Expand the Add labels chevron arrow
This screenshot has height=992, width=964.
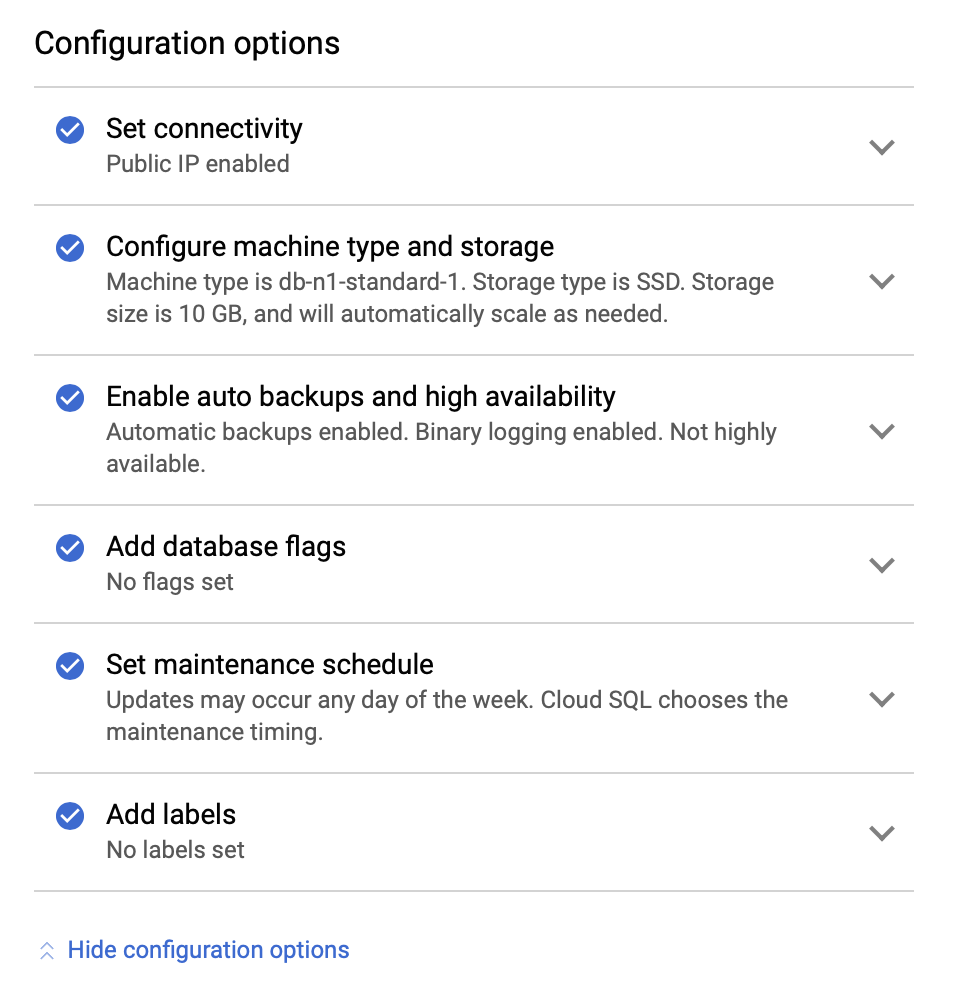[882, 833]
